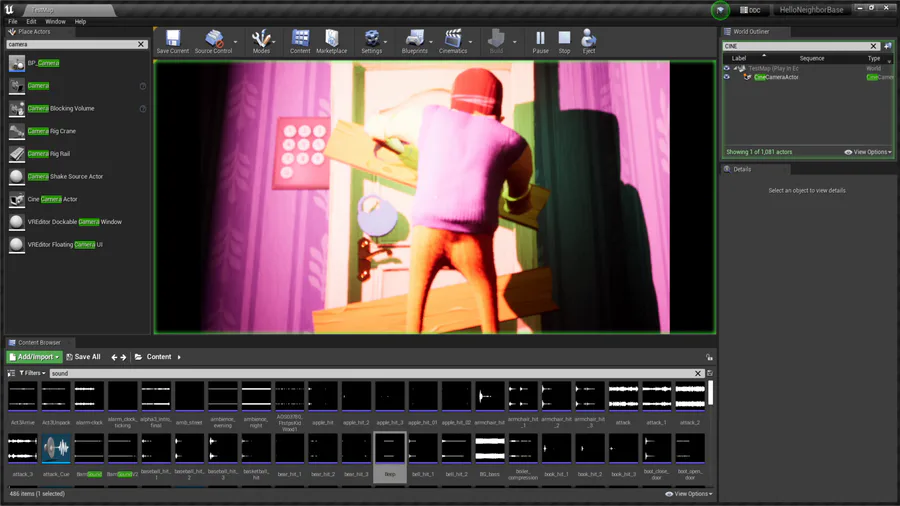Open the Filters dropdown in Content Browser
The image size is (900, 506).
pos(32,373)
